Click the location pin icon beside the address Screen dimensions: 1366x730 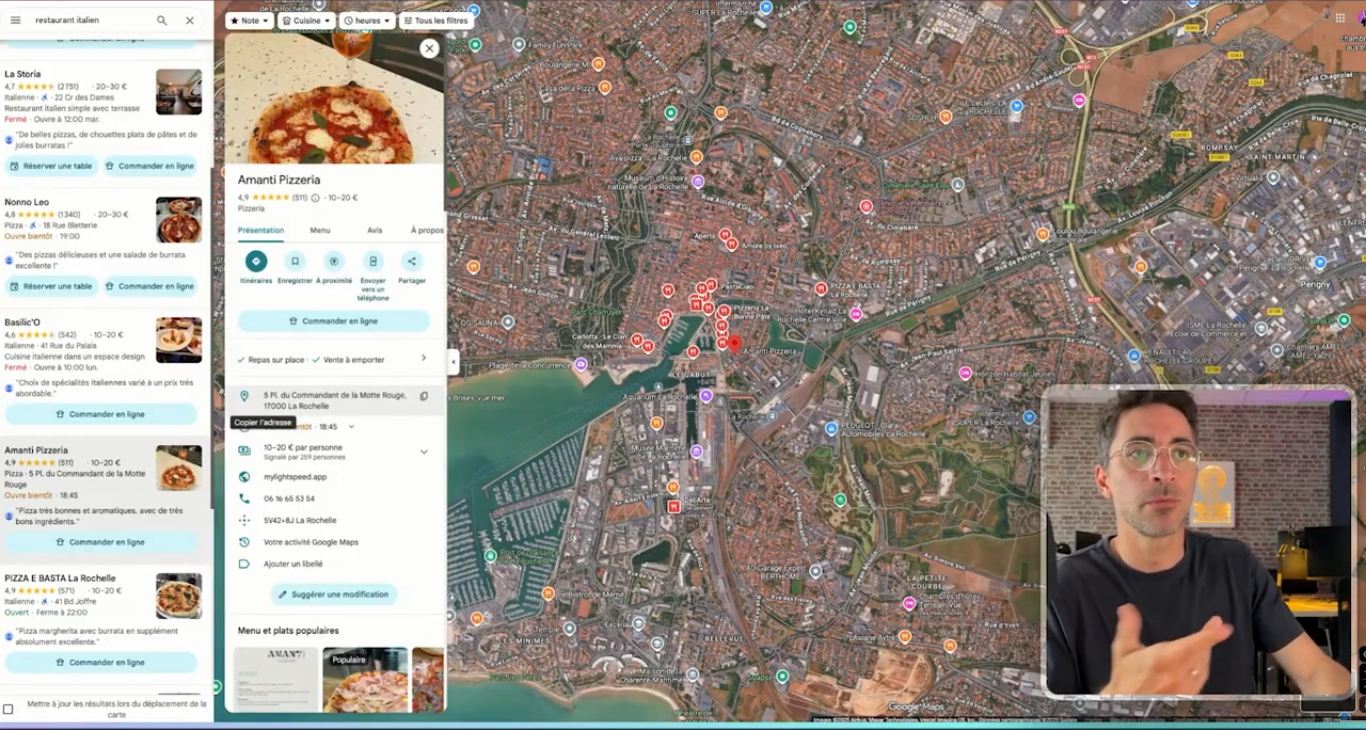[244, 396]
